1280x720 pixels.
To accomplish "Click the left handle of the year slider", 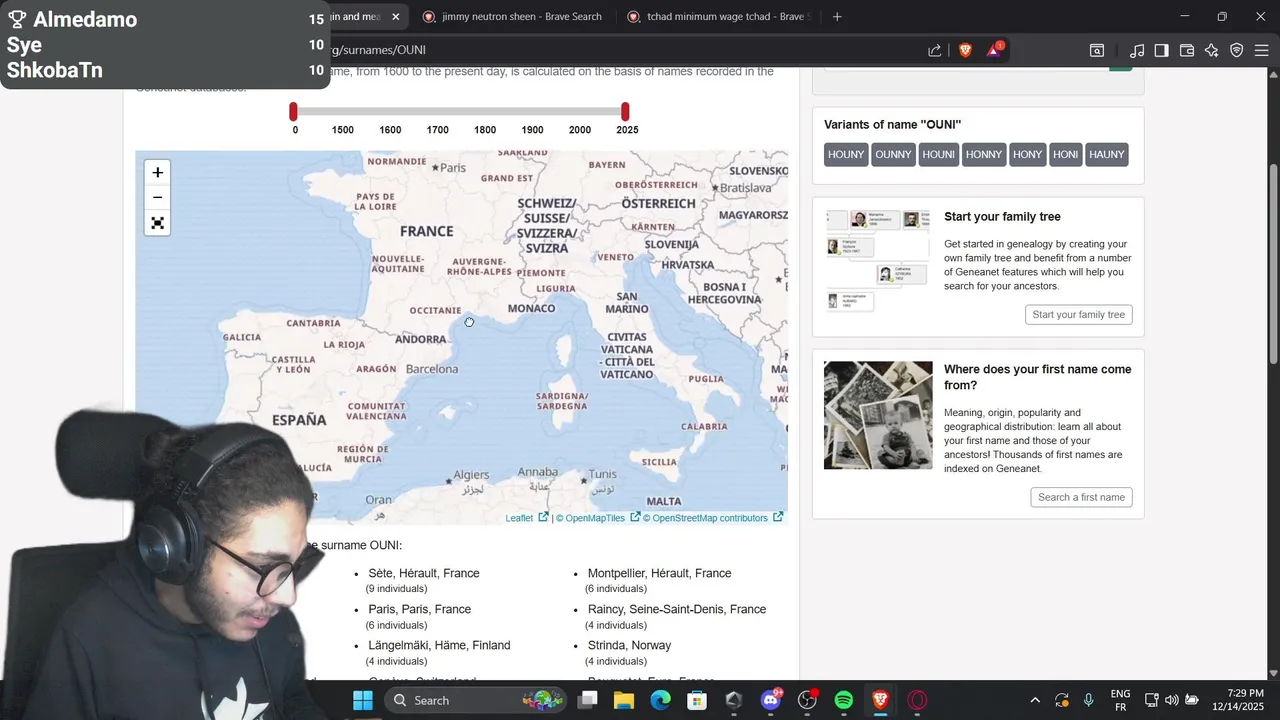I will (293, 111).
